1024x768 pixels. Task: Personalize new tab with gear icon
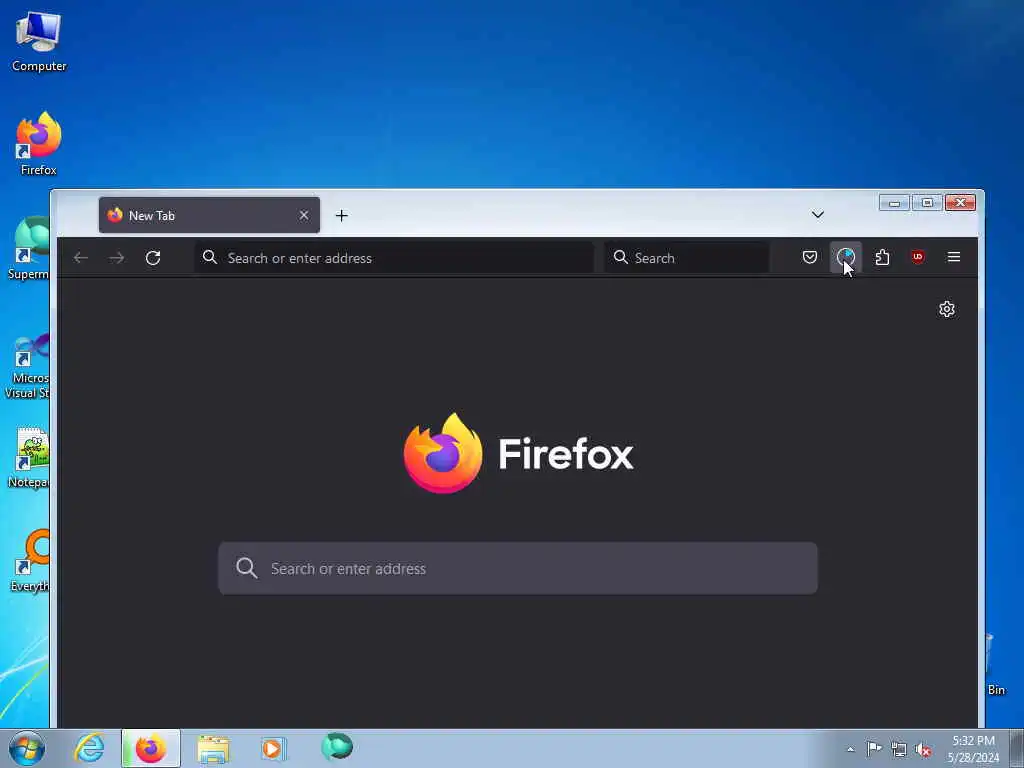pyautogui.click(x=947, y=309)
